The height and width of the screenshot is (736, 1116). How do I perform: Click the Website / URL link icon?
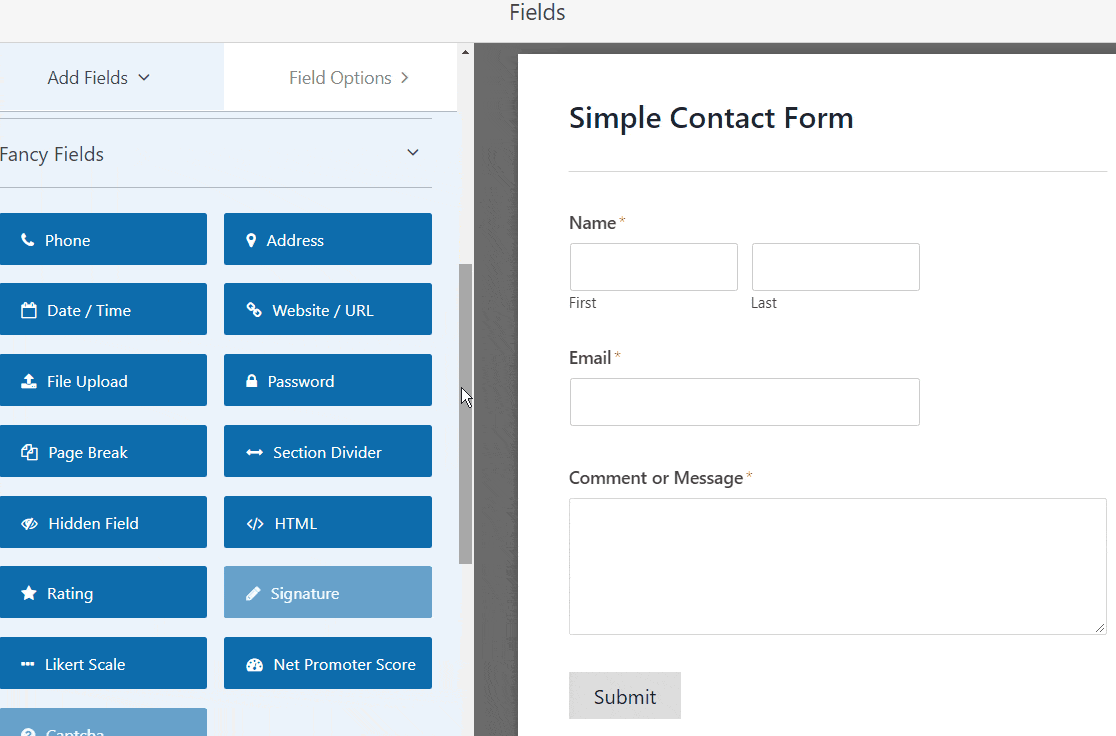(254, 310)
